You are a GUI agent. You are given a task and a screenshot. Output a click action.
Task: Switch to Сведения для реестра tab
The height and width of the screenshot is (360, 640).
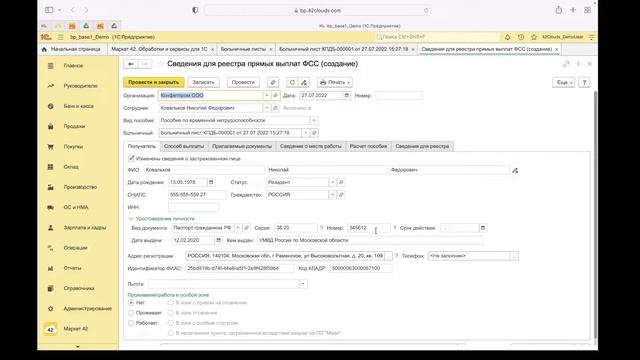(x=422, y=146)
